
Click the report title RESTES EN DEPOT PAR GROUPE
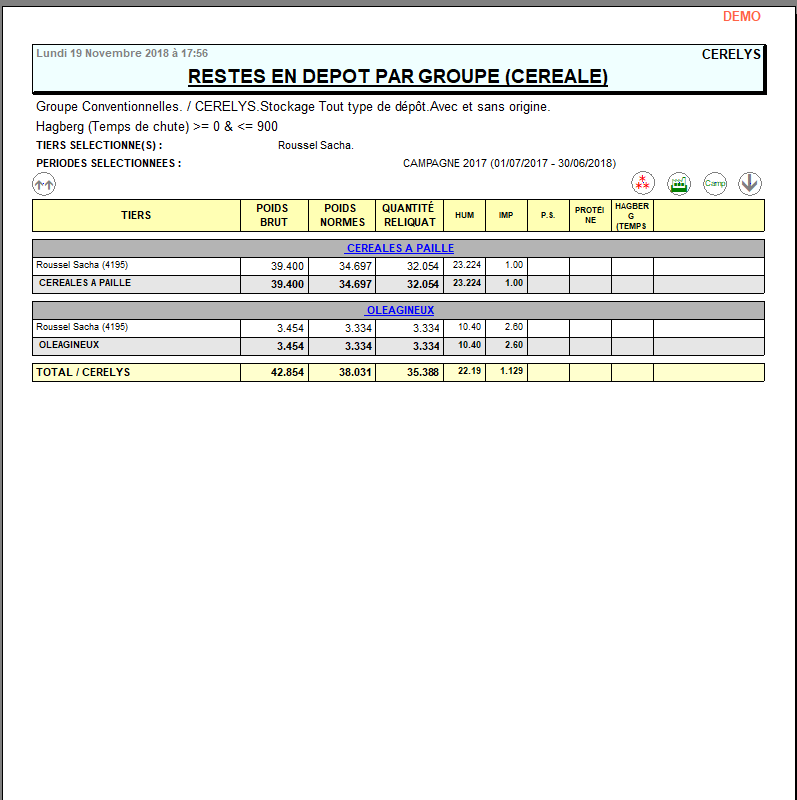click(x=398, y=77)
